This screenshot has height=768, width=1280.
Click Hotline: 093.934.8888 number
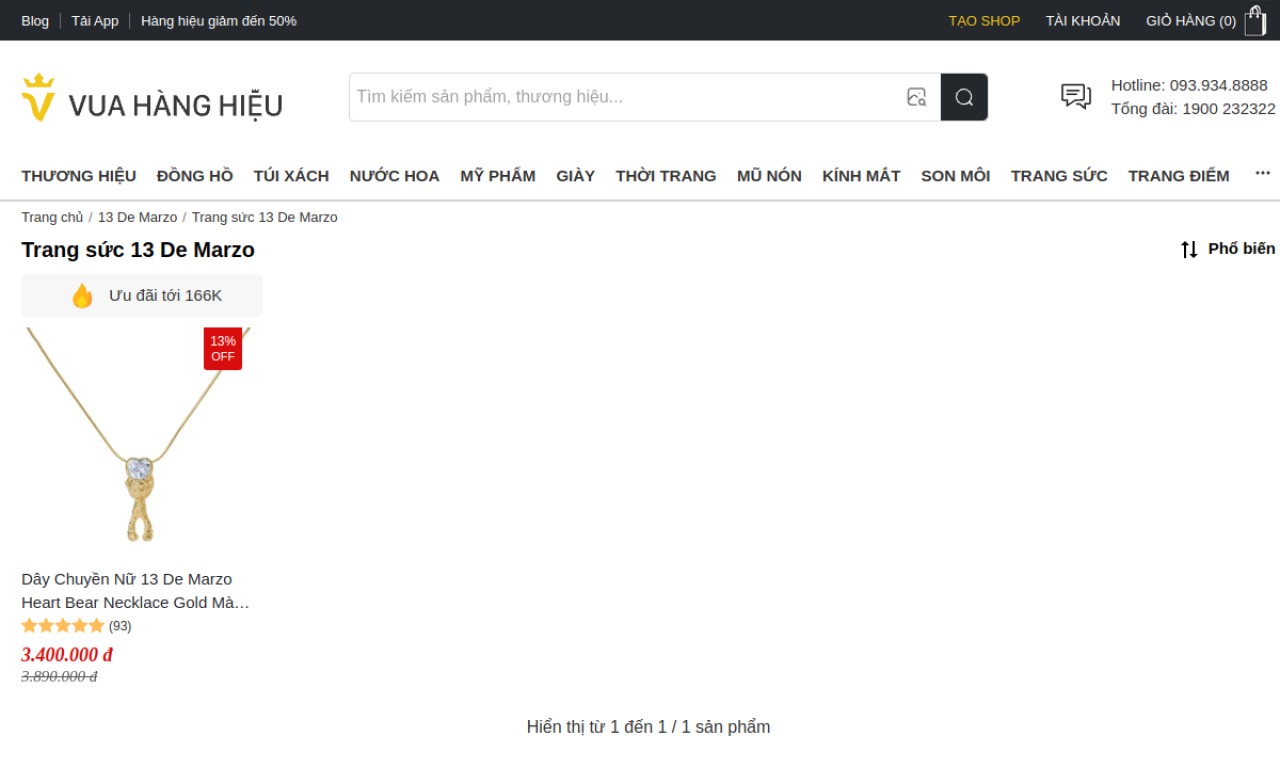(x=1189, y=85)
